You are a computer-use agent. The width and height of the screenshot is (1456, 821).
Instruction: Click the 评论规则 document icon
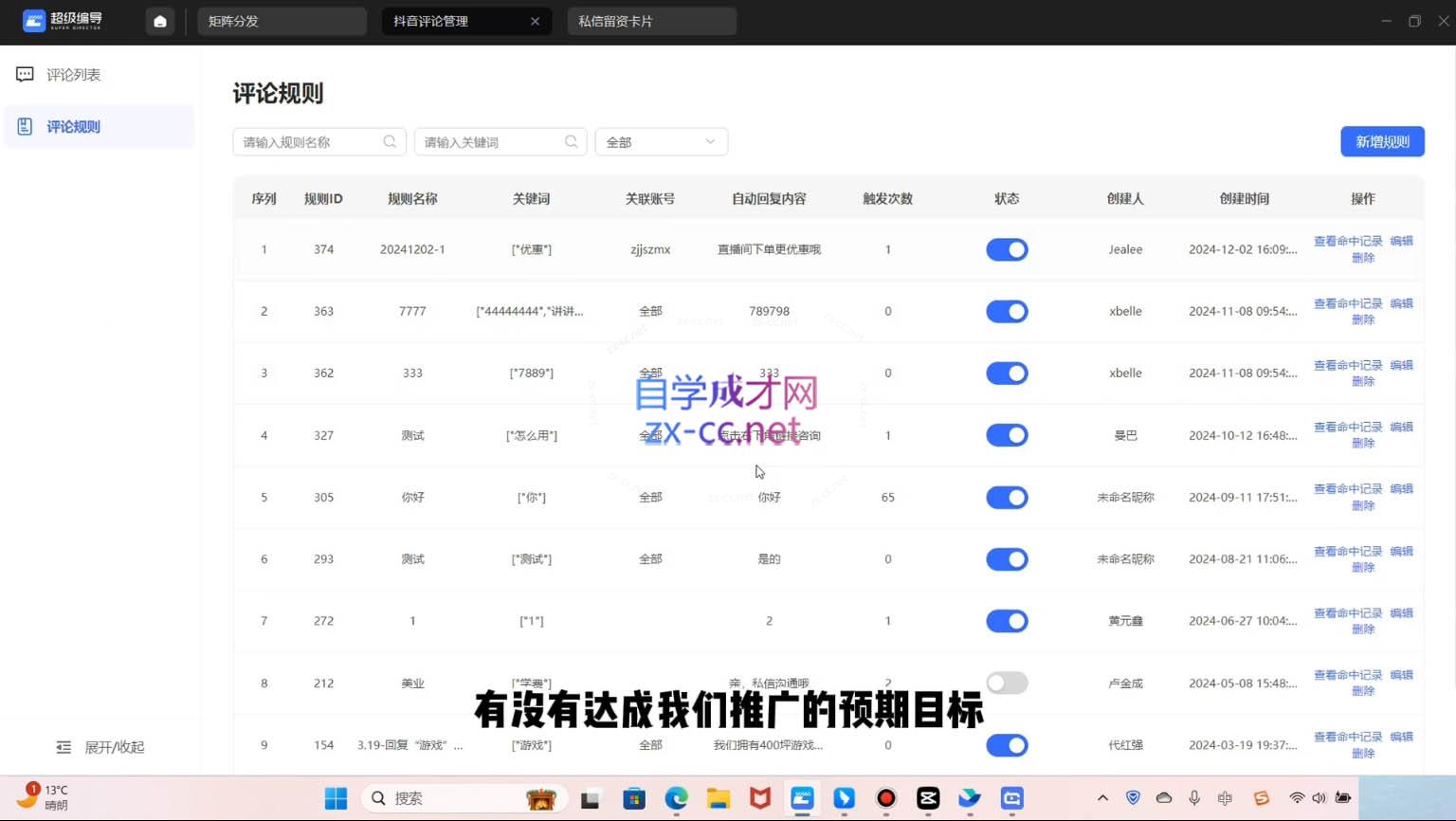[25, 126]
